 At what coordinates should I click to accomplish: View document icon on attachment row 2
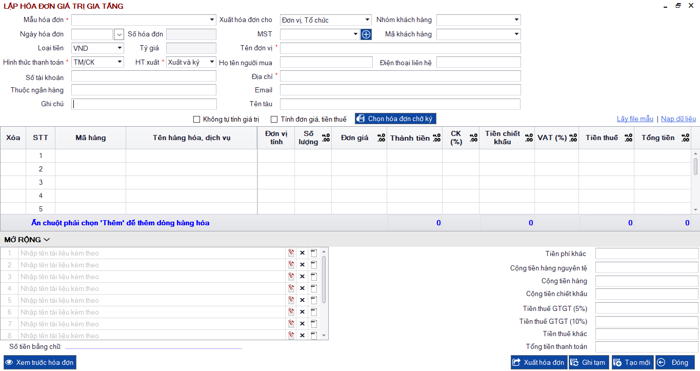(314, 265)
